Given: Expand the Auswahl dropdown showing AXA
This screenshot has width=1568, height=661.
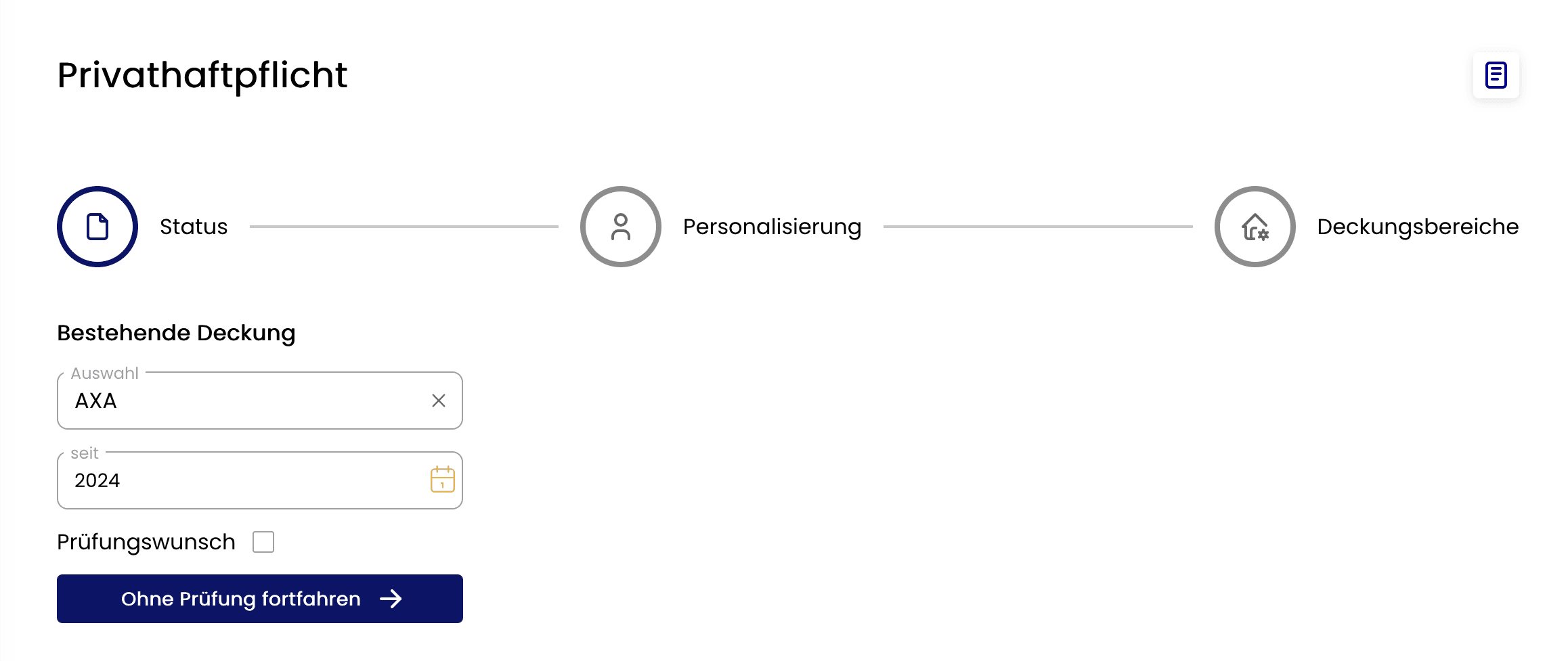Looking at the screenshot, I should (x=244, y=401).
